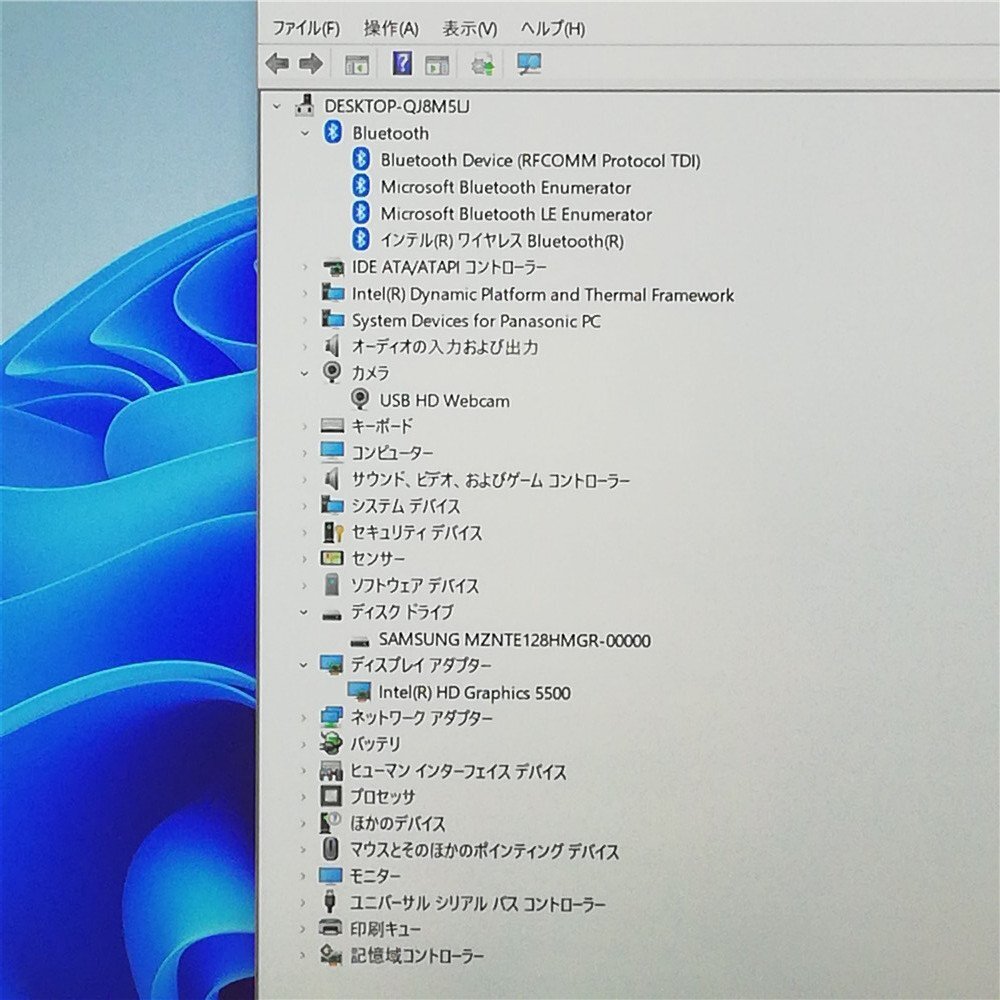Expand the モニター category
The height and width of the screenshot is (1000, 1000).
[304, 876]
